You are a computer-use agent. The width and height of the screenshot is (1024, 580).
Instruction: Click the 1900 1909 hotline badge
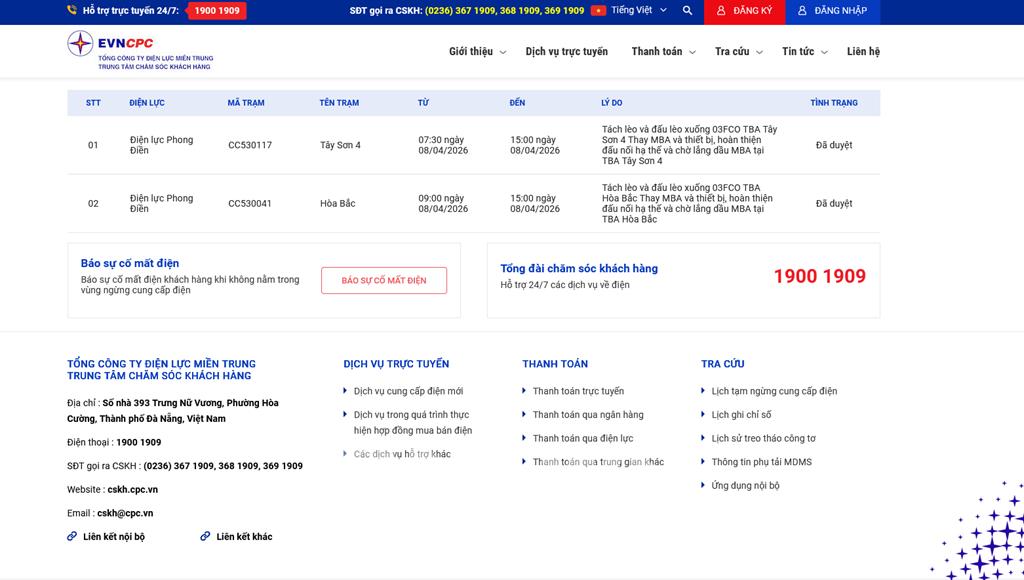coord(216,11)
